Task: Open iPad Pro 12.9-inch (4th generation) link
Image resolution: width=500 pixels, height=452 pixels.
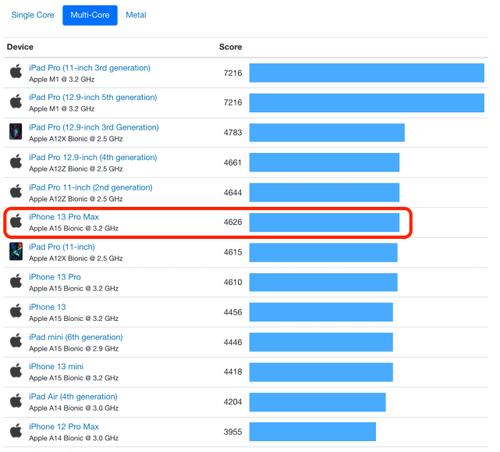Action: (x=93, y=157)
